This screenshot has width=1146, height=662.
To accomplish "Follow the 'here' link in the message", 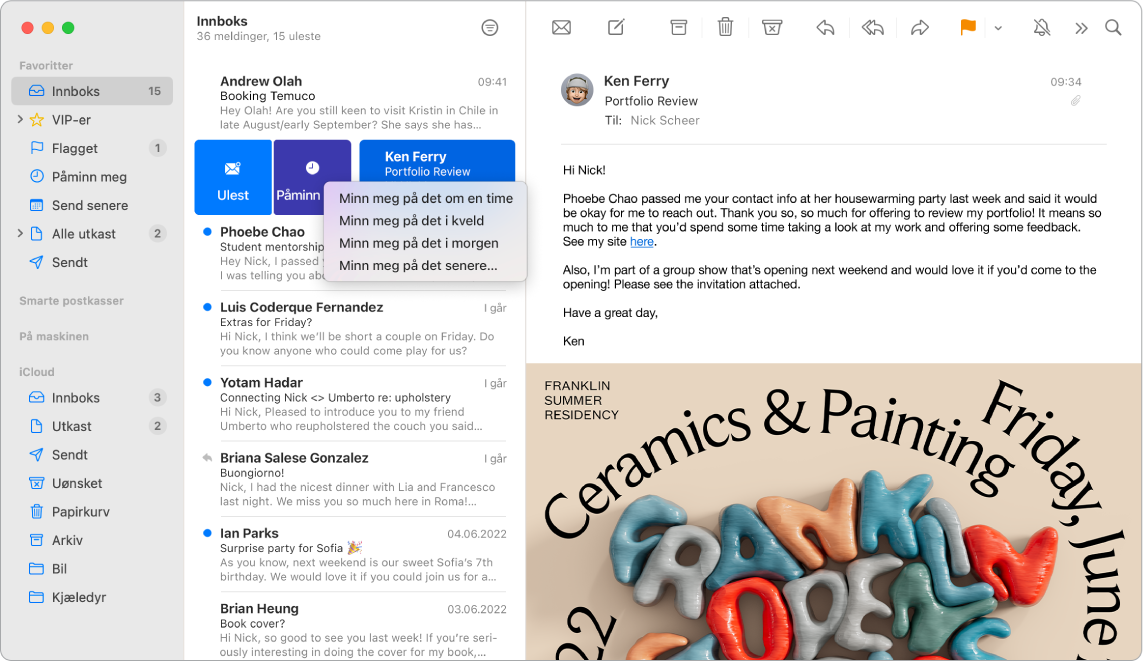I will click(x=642, y=242).
